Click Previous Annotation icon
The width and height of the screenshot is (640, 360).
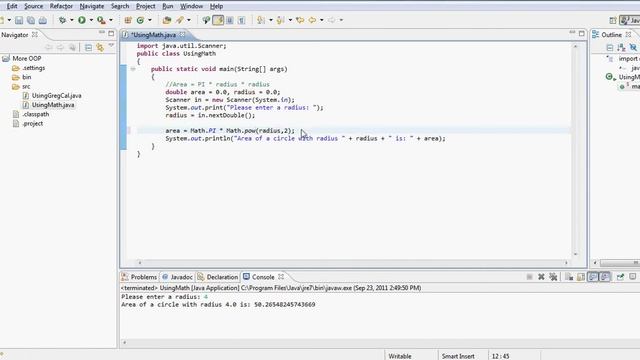(280, 20)
